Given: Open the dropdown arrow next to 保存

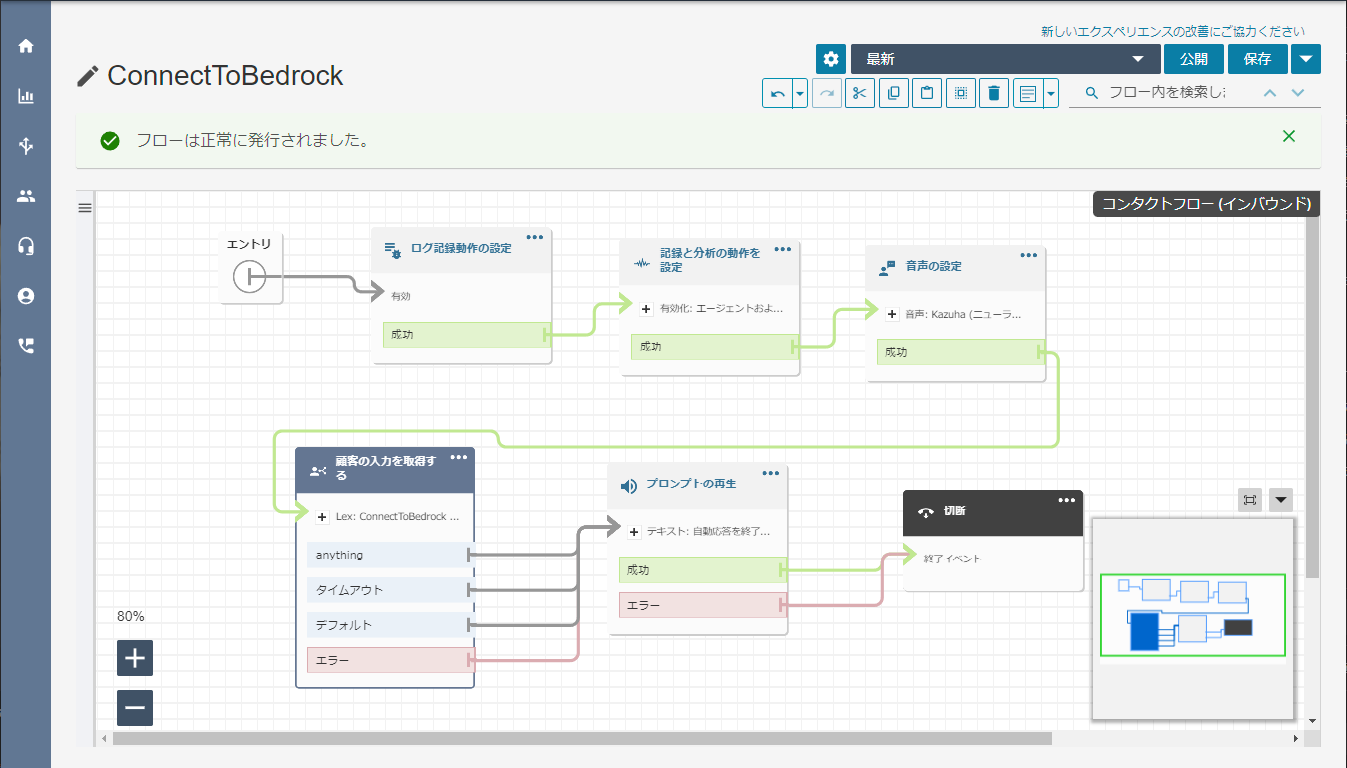Looking at the screenshot, I should [x=1306, y=59].
